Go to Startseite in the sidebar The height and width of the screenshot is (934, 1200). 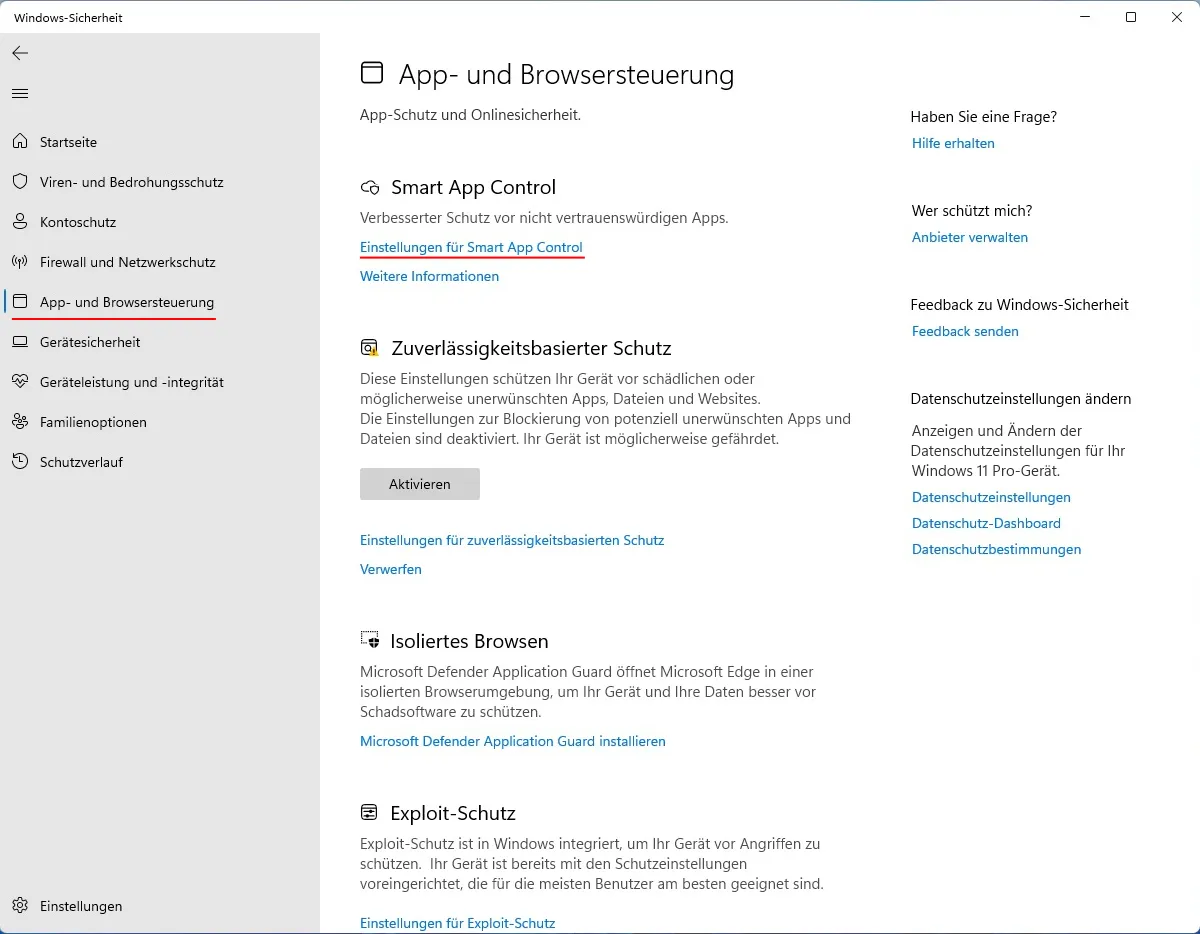pos(68,142)
